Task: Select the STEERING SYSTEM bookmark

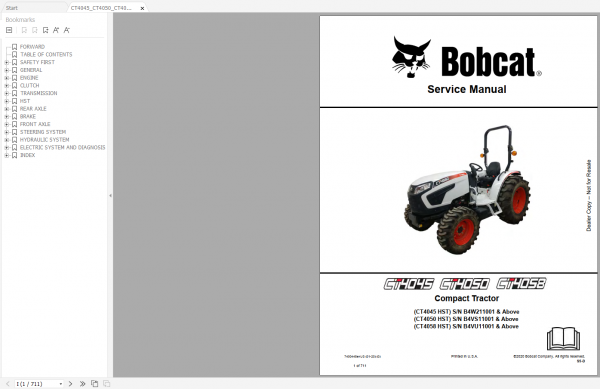Action: tap(43, 132)
